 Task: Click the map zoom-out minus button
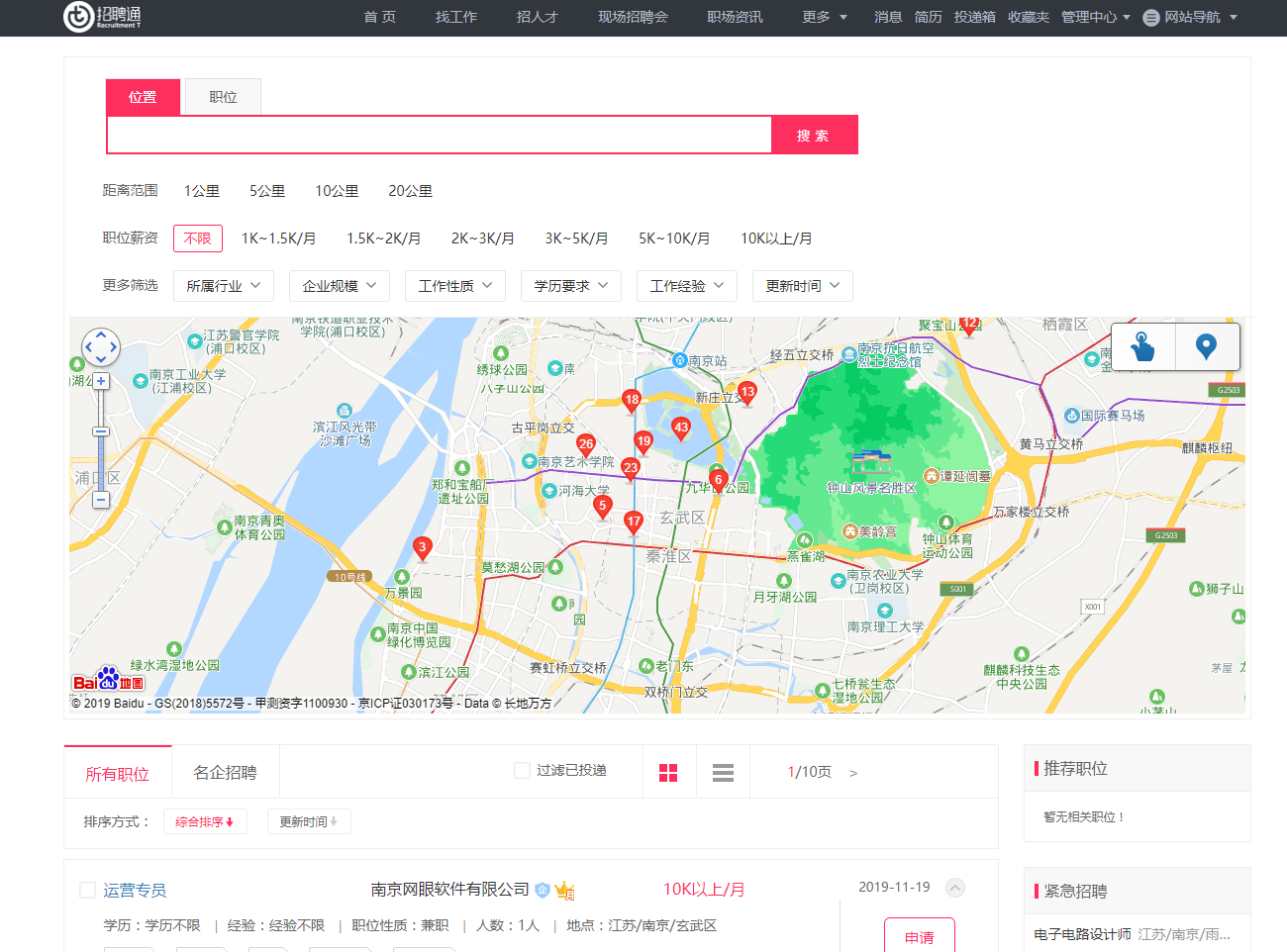coord(101,500)
